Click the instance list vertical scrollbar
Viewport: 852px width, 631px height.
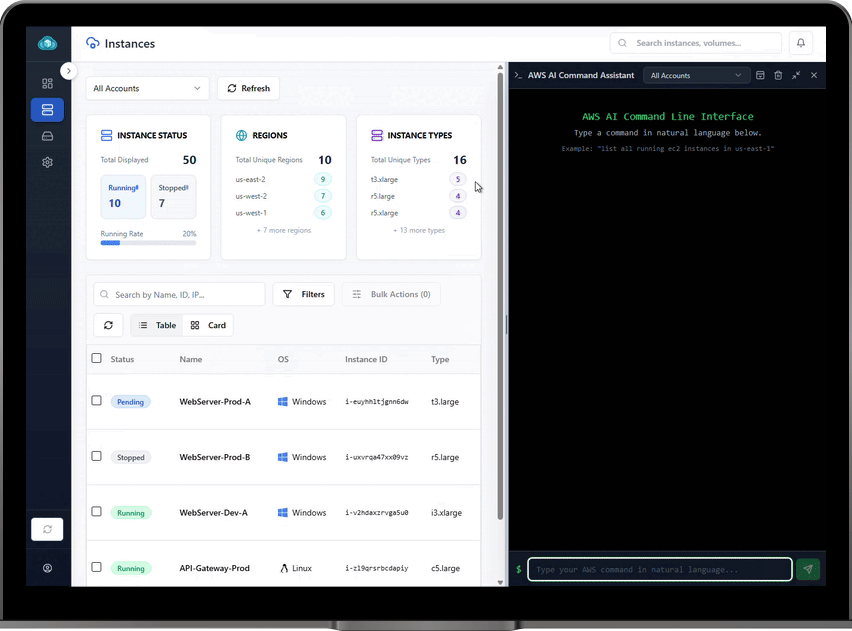click(x=500, y=296)
